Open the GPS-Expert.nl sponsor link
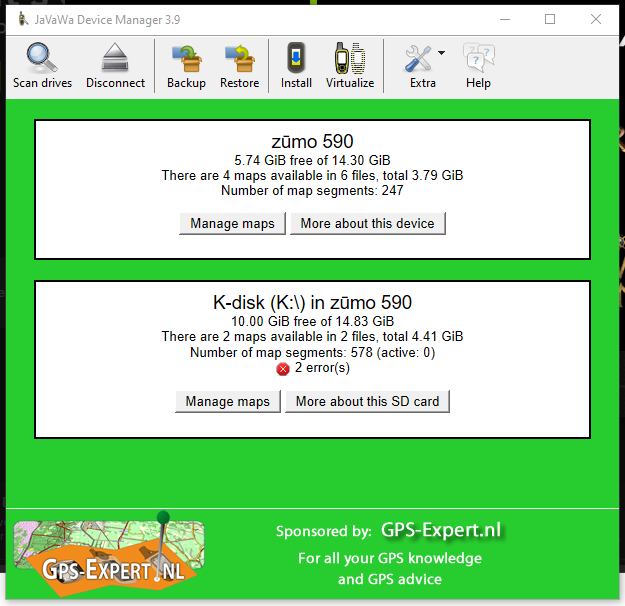 point(441,530)
